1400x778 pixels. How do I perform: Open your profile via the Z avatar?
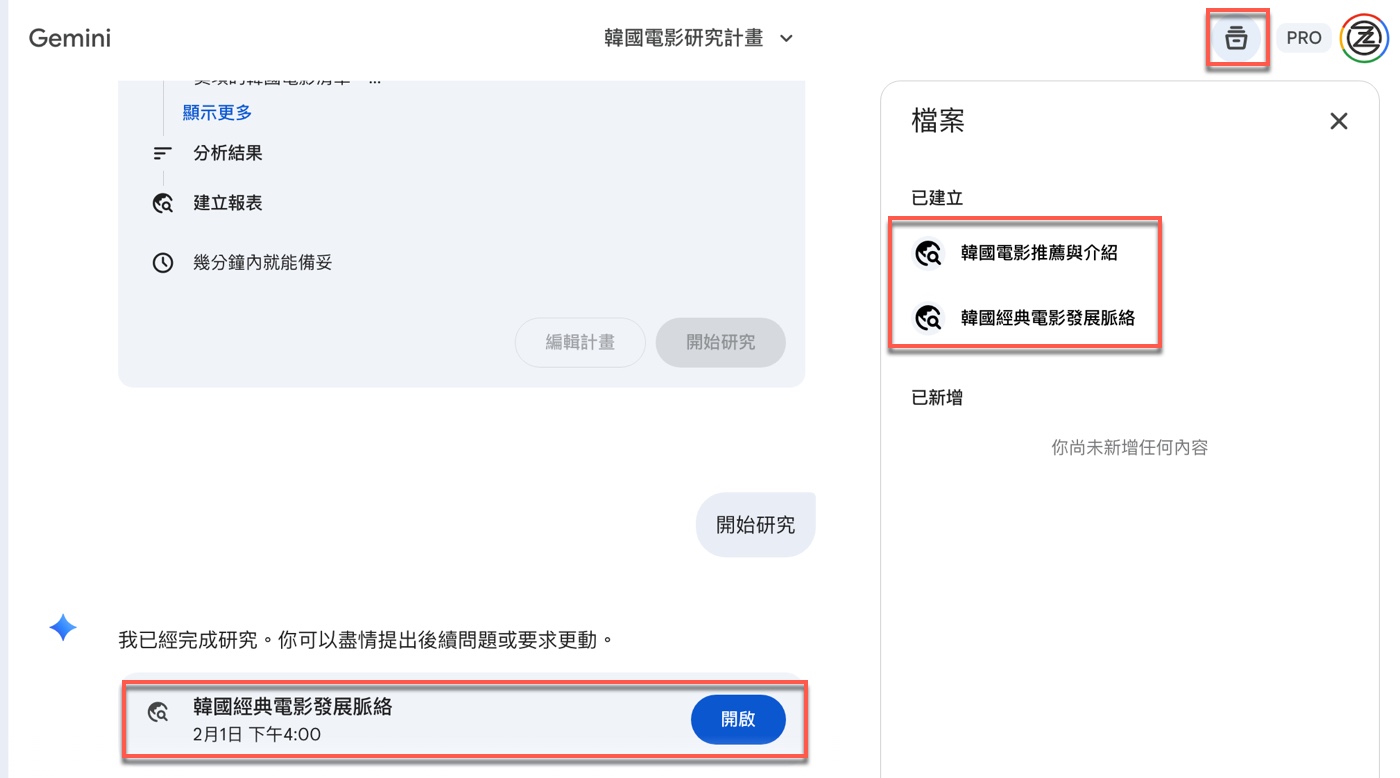tap(1363, 37)
